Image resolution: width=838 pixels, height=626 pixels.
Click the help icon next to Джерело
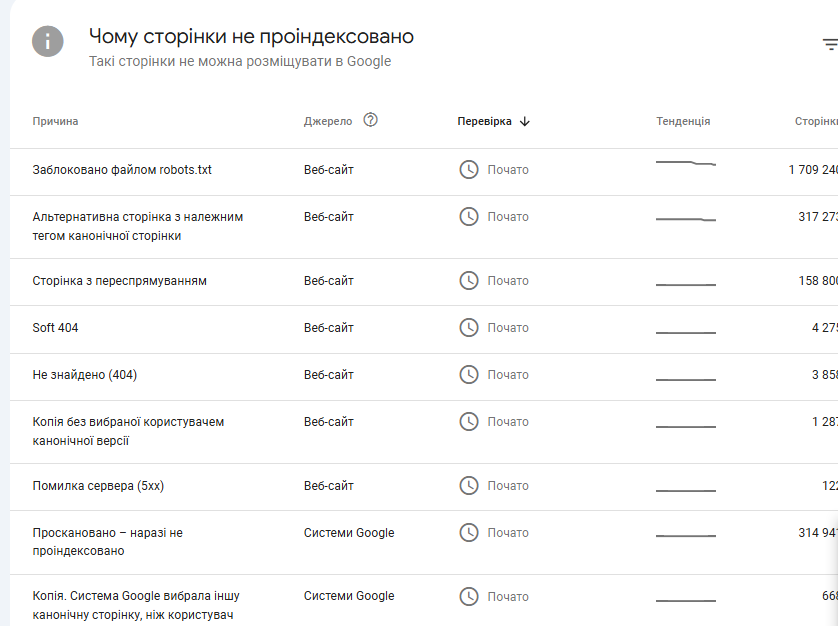point(371,120)
